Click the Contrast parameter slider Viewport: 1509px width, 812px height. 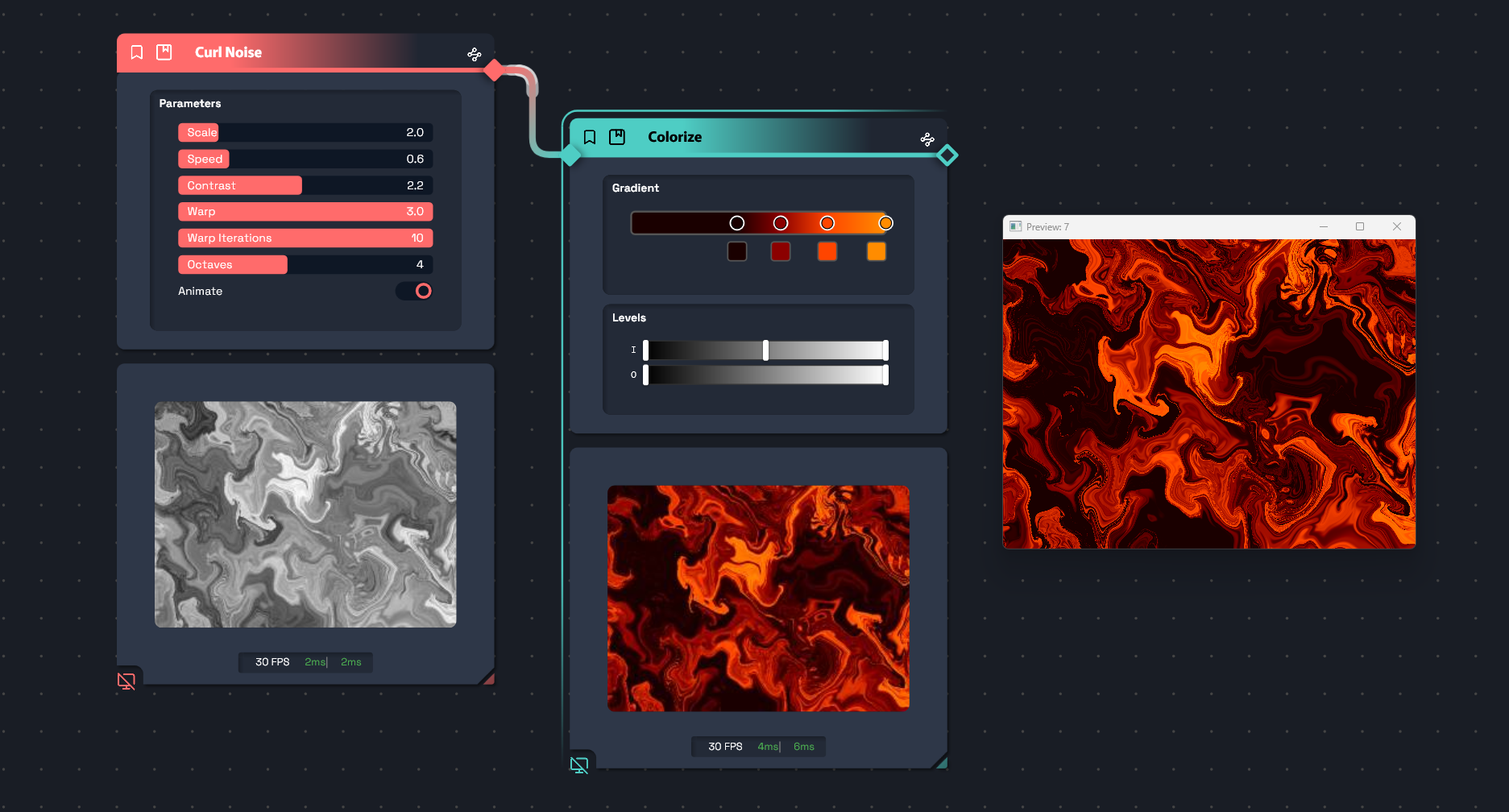click(x=305, y=185)
